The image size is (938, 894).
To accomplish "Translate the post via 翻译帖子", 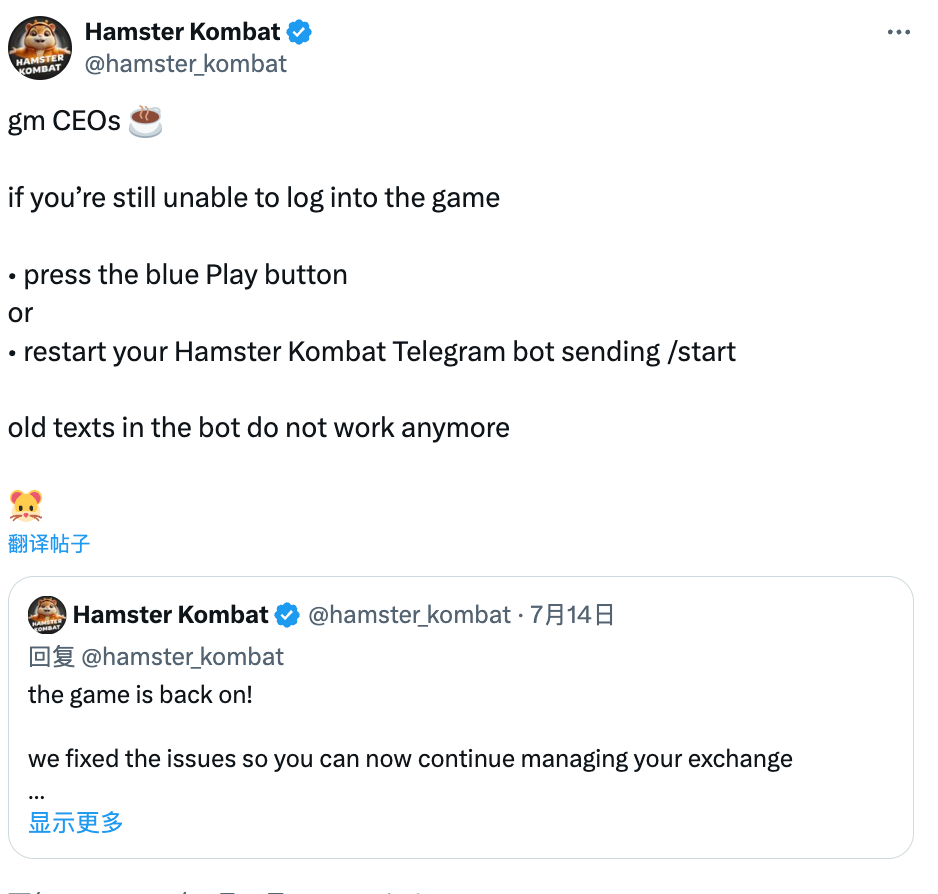I will pos(49,544).
